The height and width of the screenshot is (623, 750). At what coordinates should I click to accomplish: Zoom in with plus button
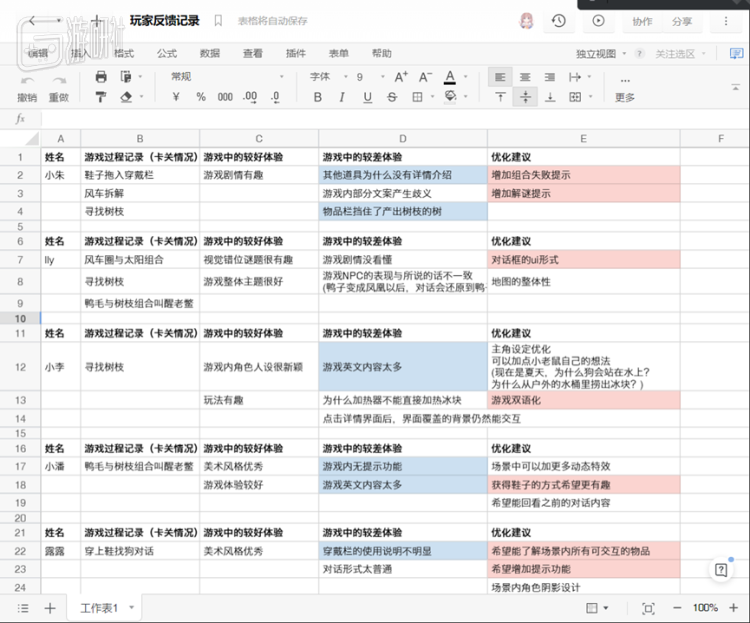click(733, 608)
